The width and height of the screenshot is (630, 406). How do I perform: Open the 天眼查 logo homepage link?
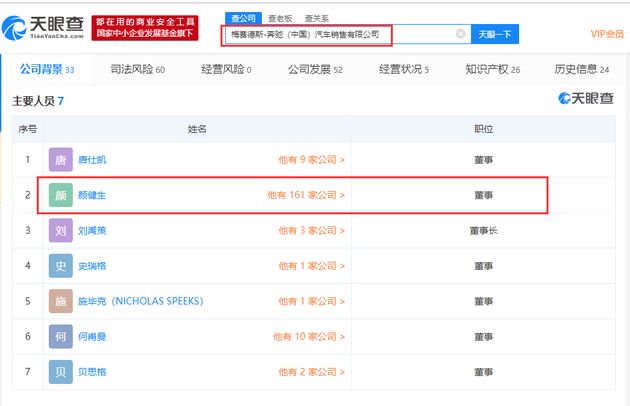click(43, 28)
